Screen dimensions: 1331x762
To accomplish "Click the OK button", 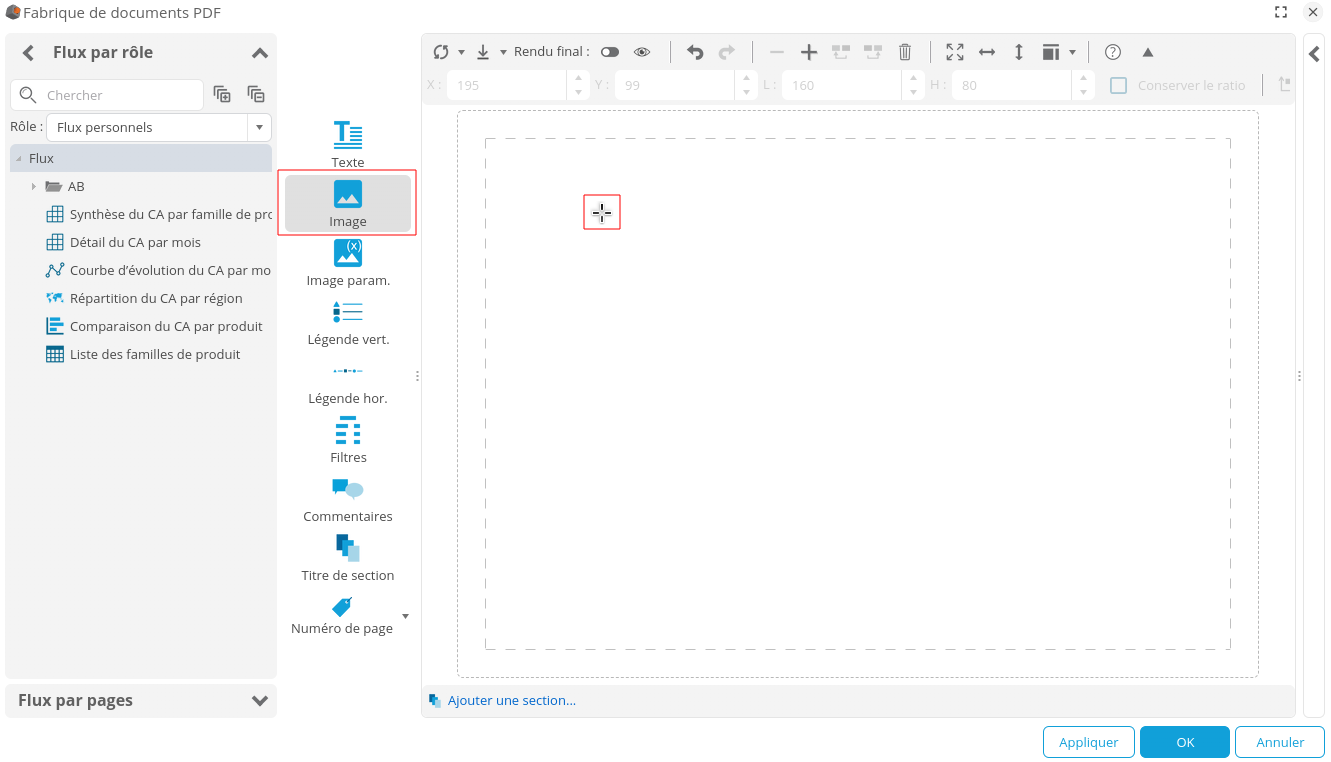I will click(1185, 742).
